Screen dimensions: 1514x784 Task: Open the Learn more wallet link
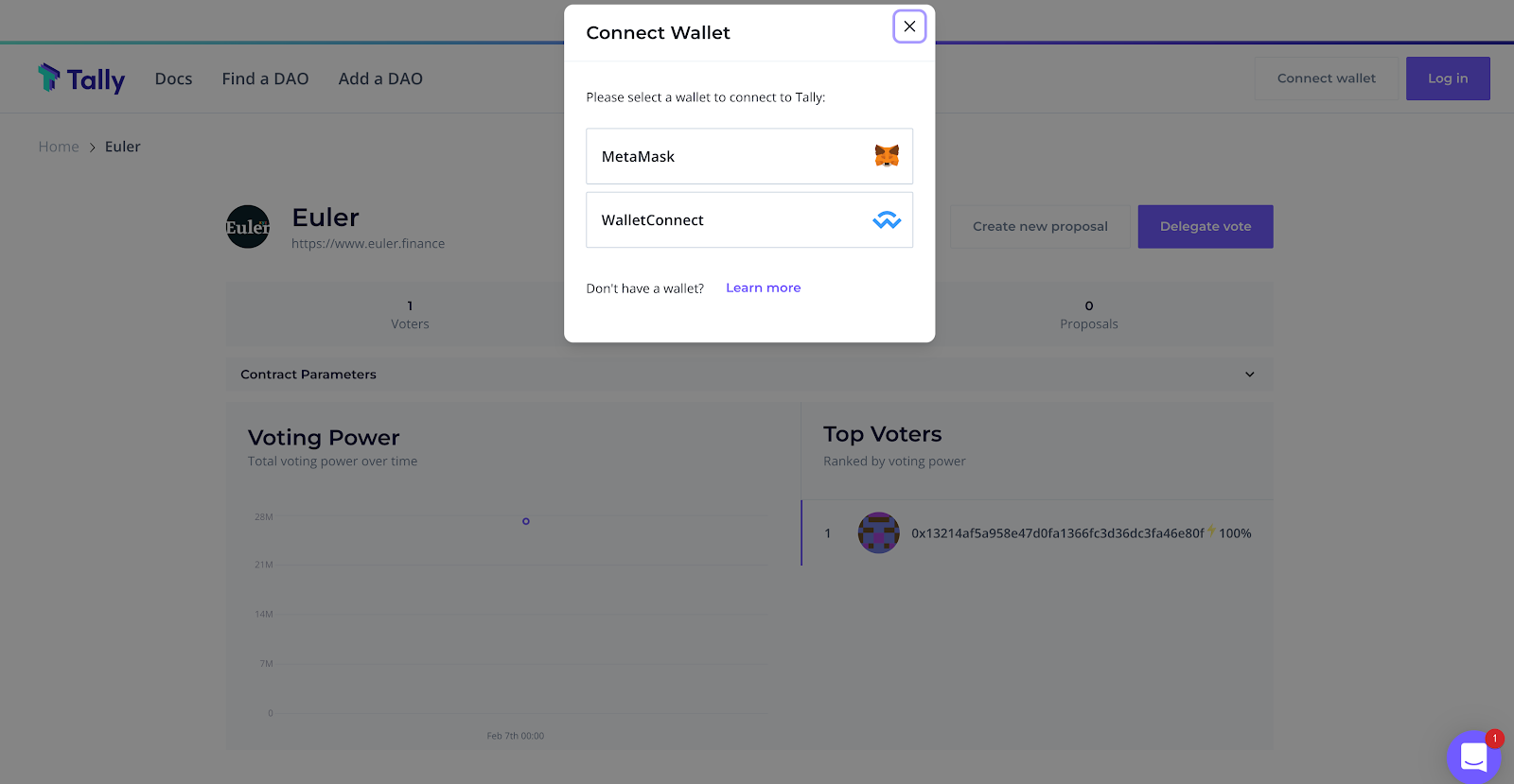pyautogui.click(x=763, y=288)
